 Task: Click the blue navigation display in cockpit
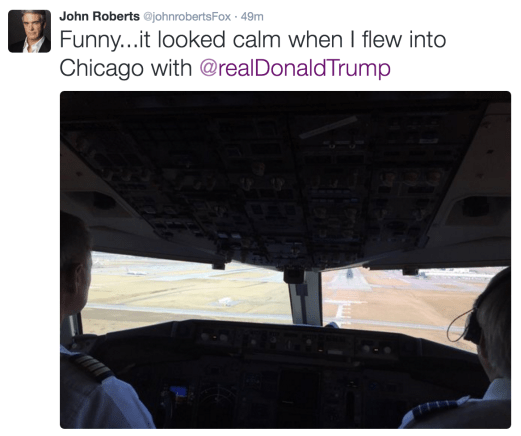coord(178,390)
